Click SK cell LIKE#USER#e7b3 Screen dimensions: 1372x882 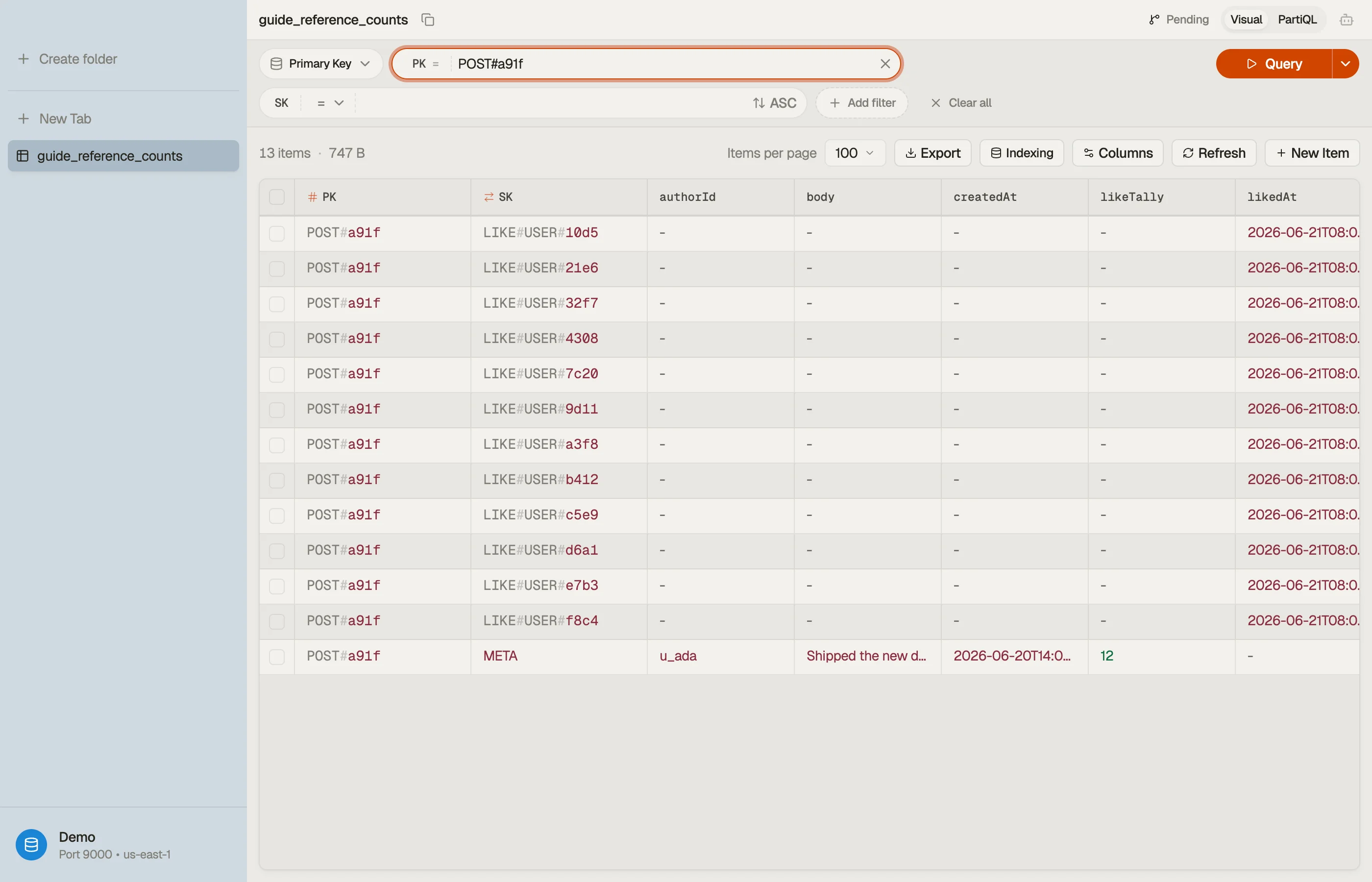pos(559,586)
